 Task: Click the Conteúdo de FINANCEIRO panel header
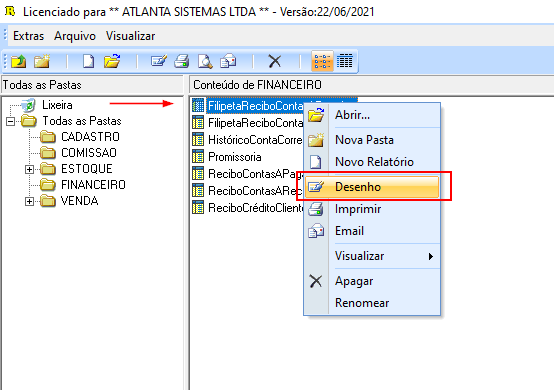[x=372, y=85]
